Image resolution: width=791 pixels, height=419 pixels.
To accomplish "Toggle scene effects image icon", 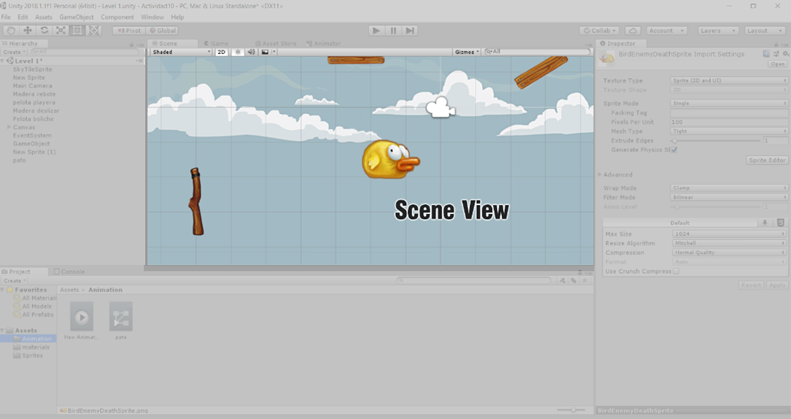I will pyautogui.click(x=264, y=52).
